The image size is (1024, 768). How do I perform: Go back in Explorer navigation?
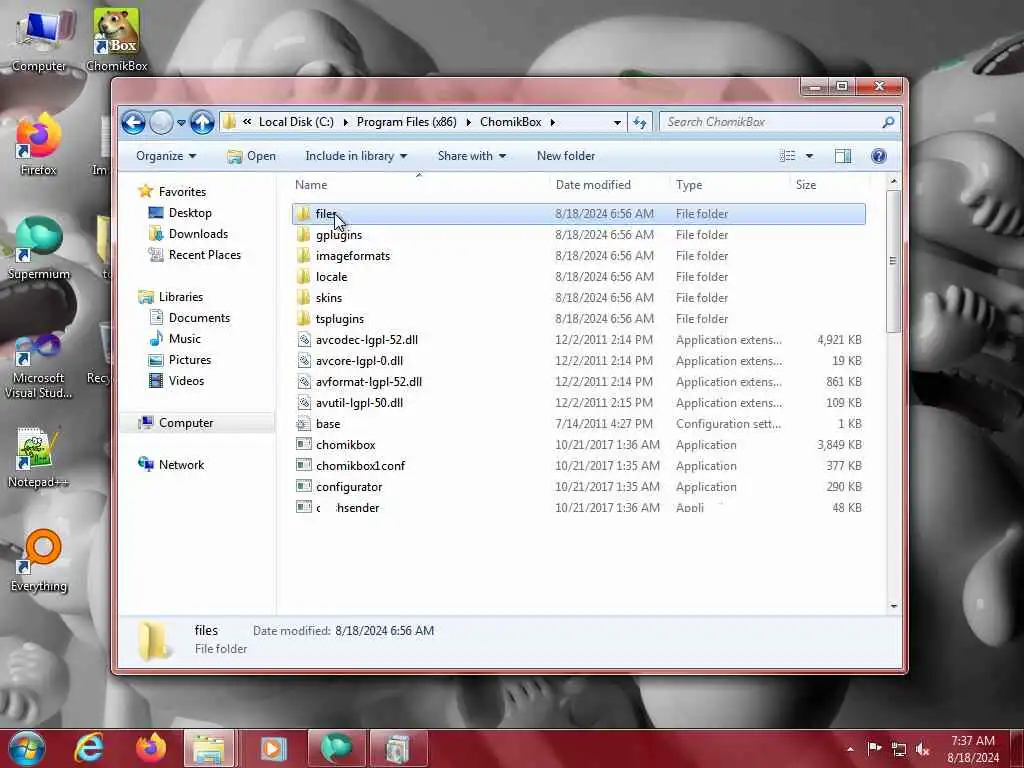(x=133, y=122)
